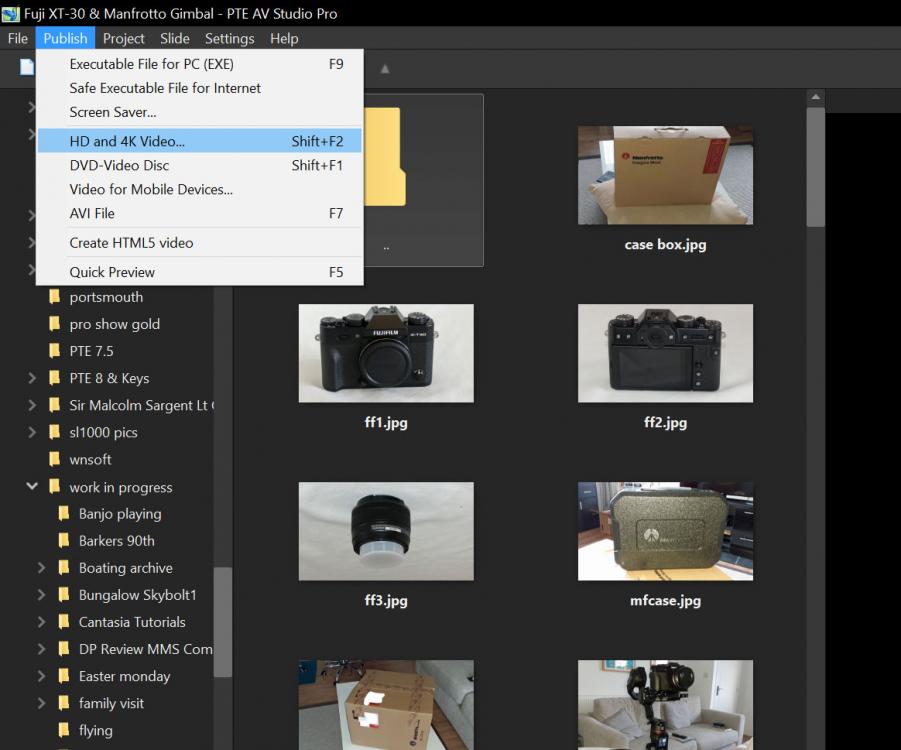Open the Settings menu
The image size is (901, 750).
(229, 39)
